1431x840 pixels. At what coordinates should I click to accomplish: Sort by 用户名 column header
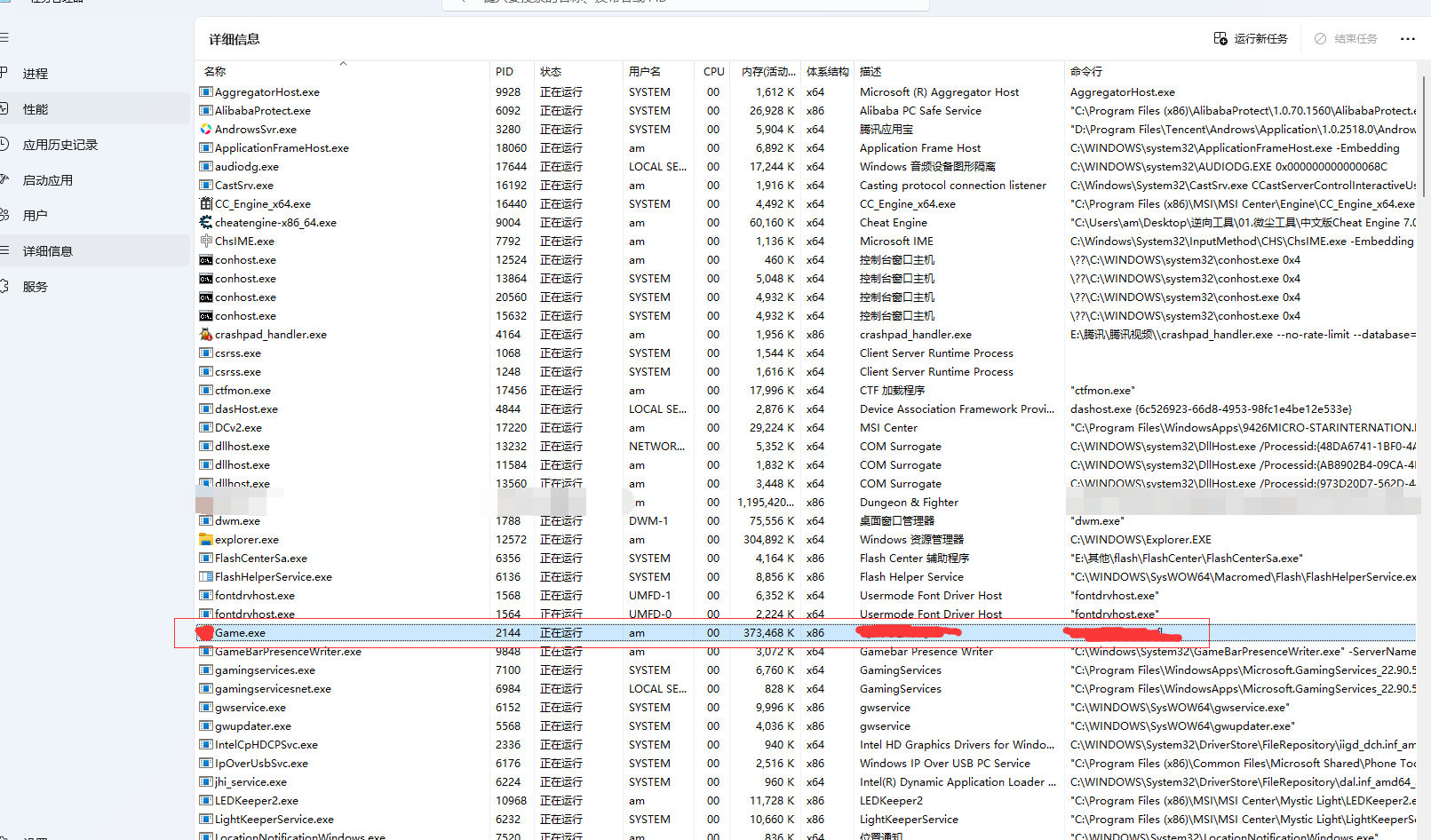(658, 71)
